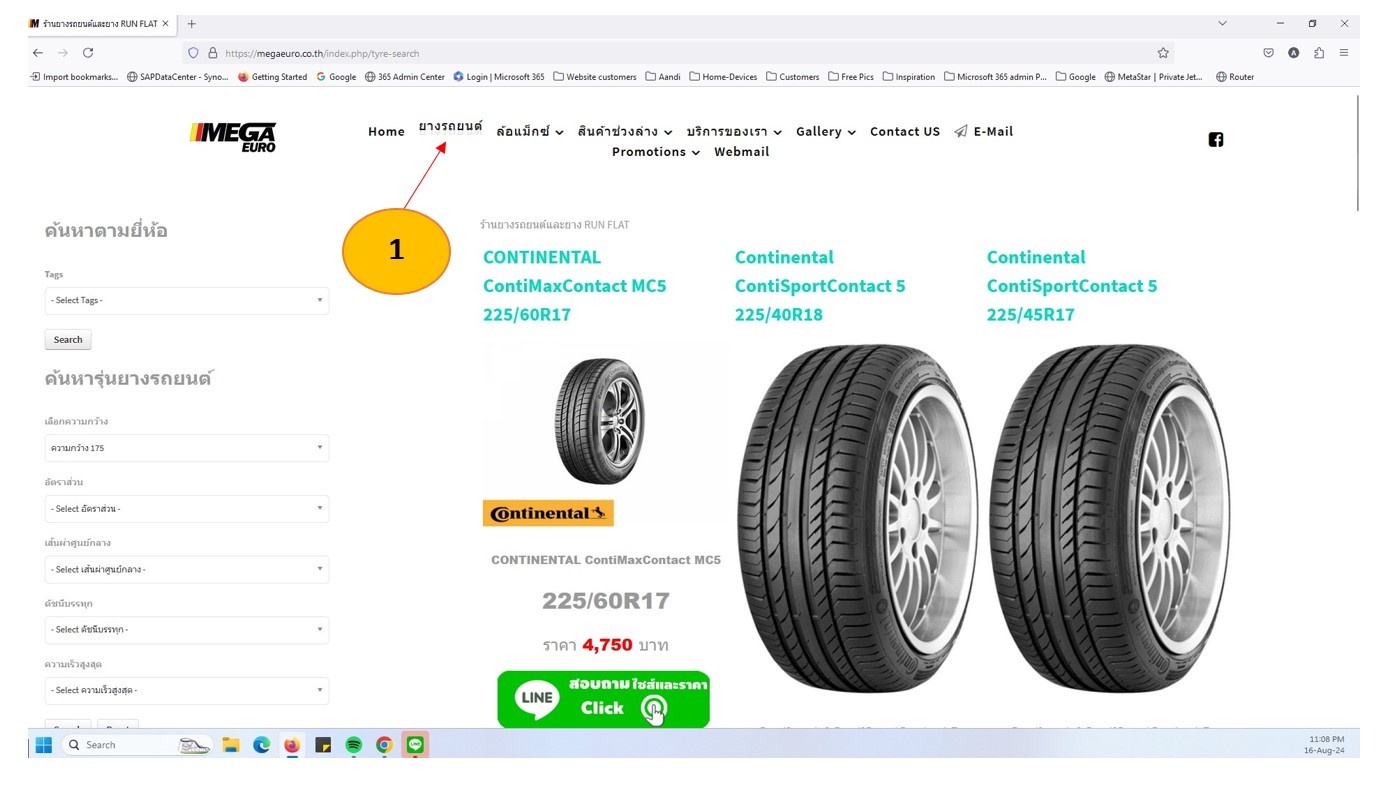This screenshot has width=1396, height=792.
Task: Open Google Chrome from the taskbar
Action: pyautogui.click(x=384, y=745)
